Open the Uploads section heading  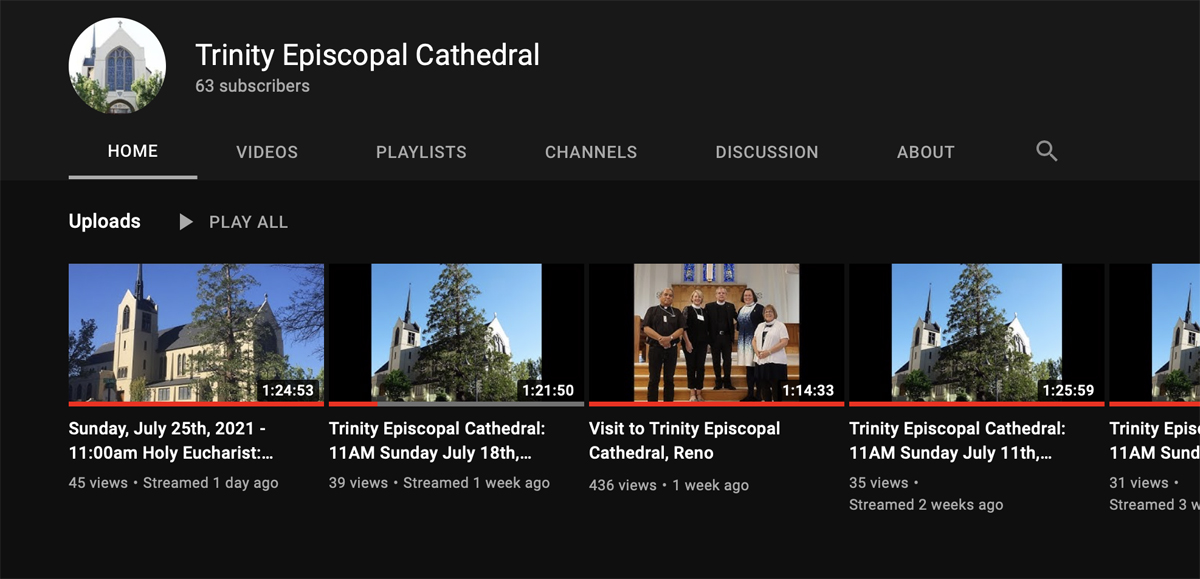click(x=105, y=222)
